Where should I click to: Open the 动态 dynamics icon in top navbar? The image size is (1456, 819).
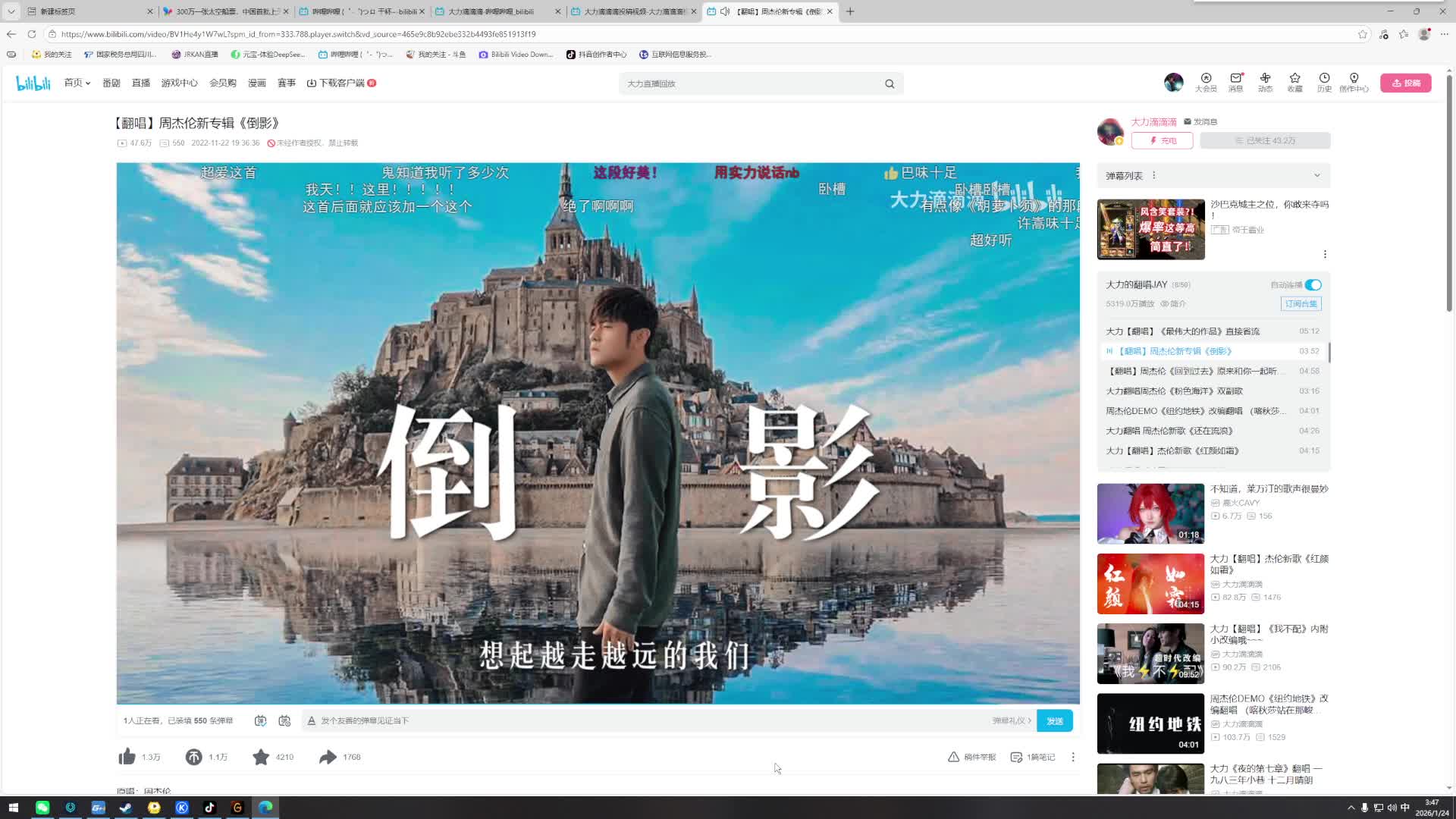point(1265,83)
